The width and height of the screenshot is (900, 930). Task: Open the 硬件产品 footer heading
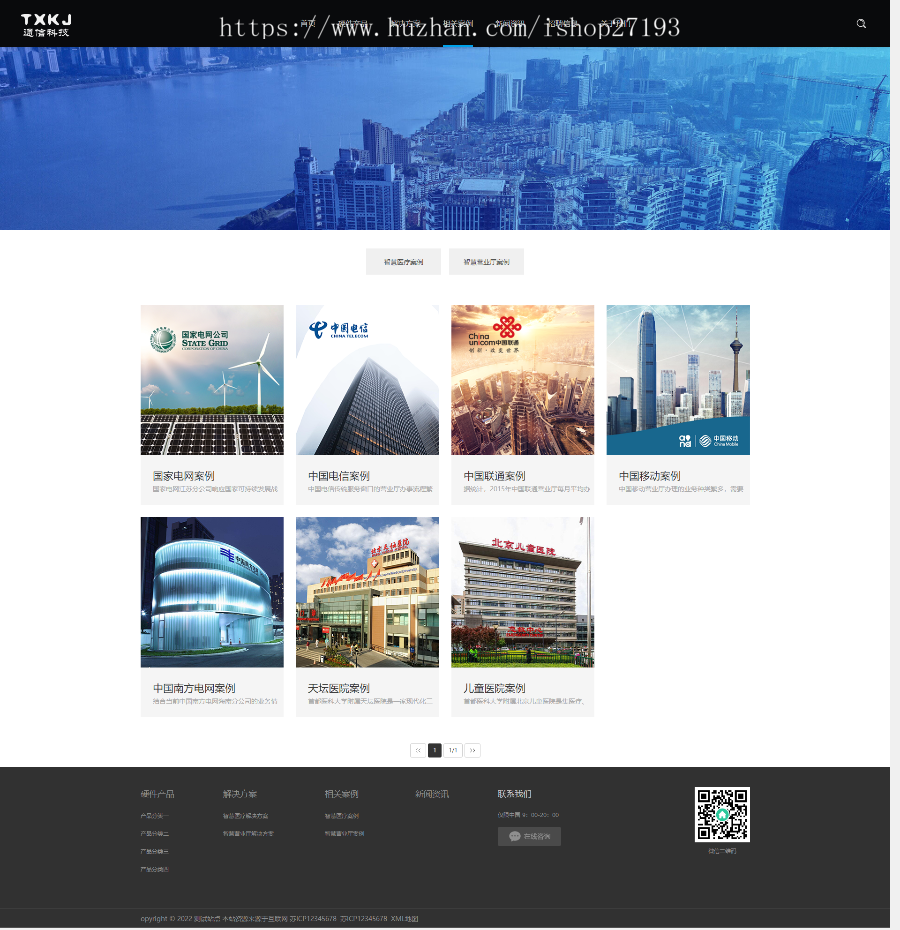pyautogui.click(x=157, y=794)
